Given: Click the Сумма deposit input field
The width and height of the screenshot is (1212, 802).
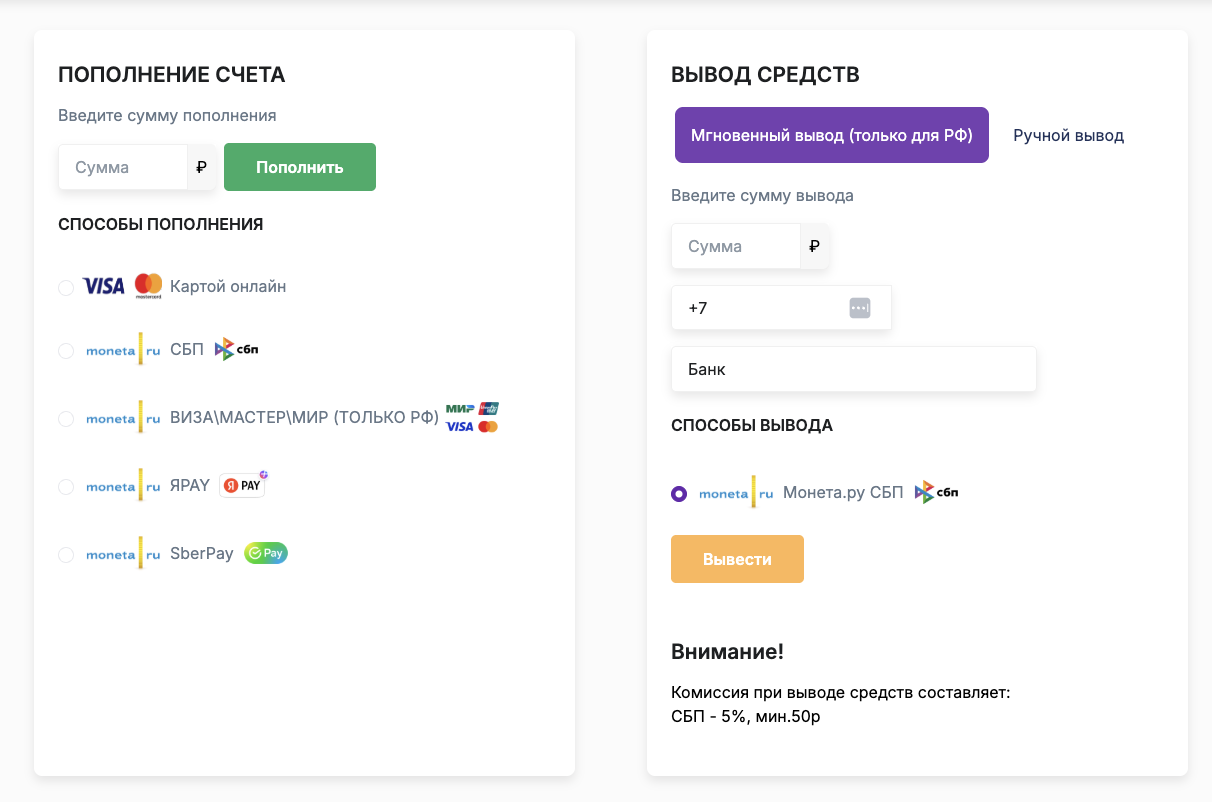Looking at the screenshot, I should [x=120, y=166].
